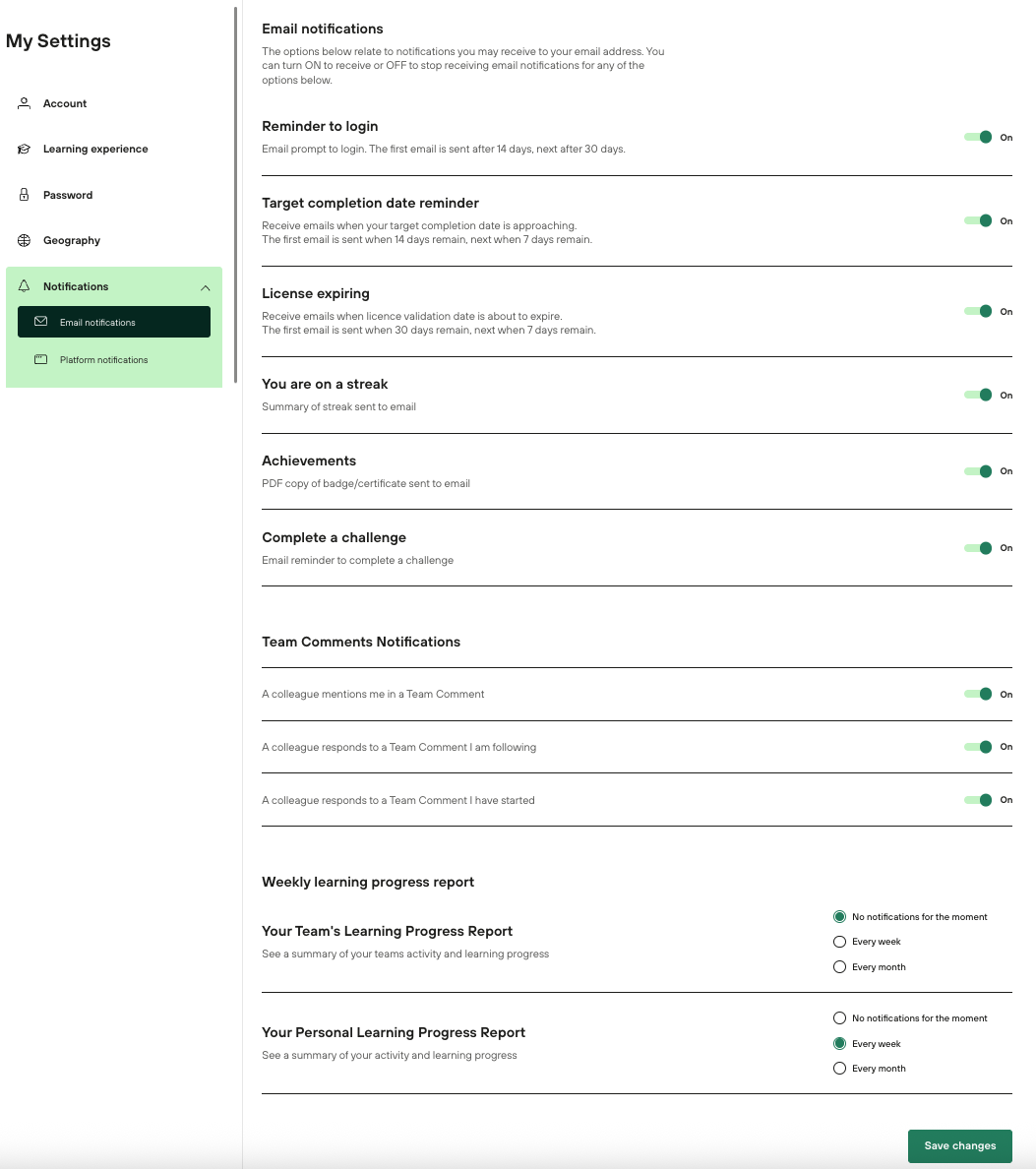This screenshot has height=1169, width=1036.
Task: Disable colleague mentions me notification toggle
Action: (x=979, y=694)
